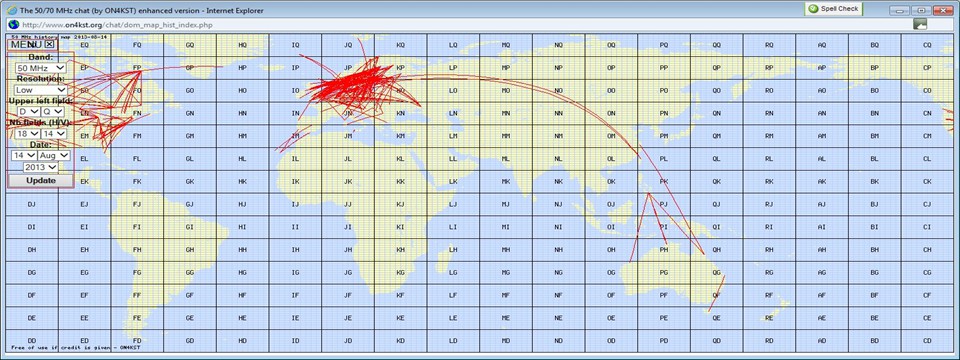The width and height of the screenshot is (960, 360).
Task: Open the month dropdown showing Aug
Action: 54,156
